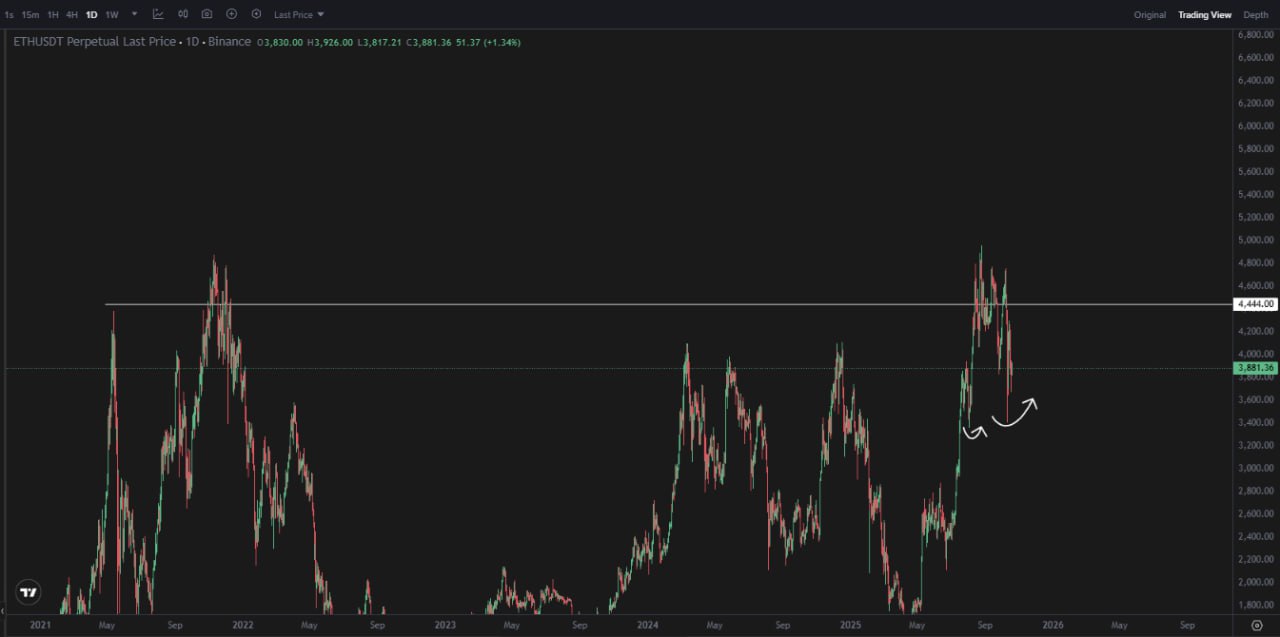
Task: Select the 1s timeframe interval
Action: pyautogui.click(x=9, y=15)
